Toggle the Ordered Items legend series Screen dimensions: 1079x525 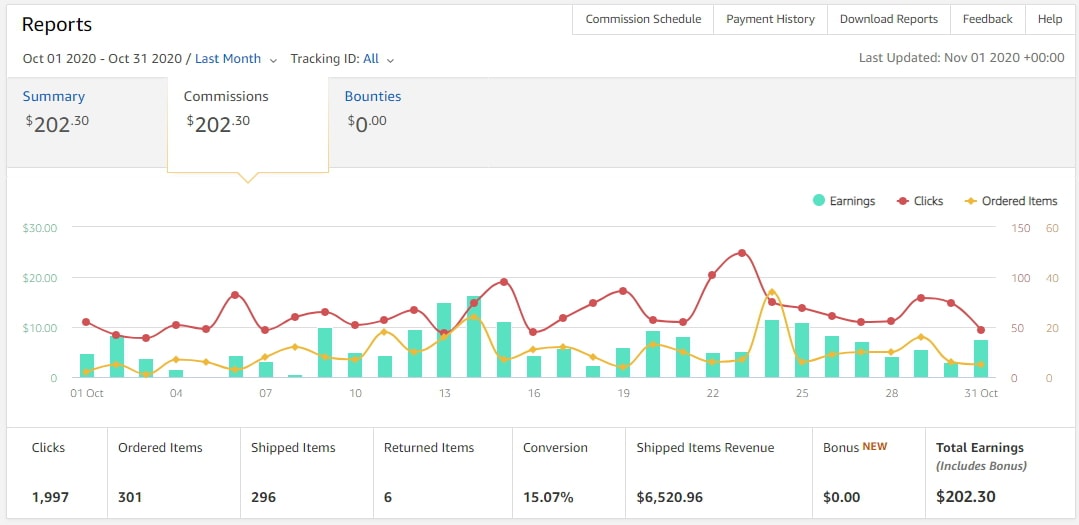pyautogui.click(x=1010, y=201)
